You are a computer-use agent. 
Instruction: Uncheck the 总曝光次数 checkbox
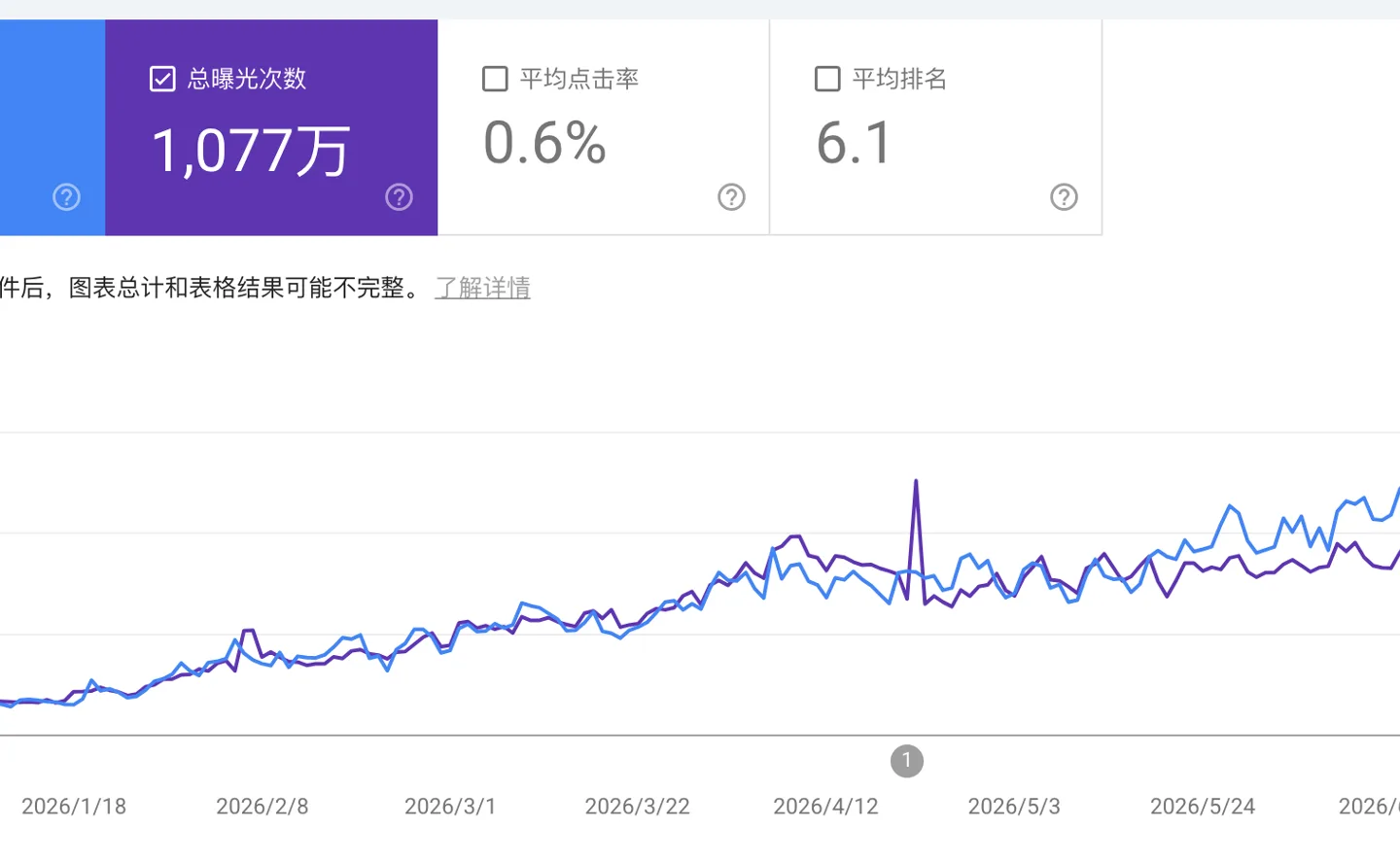coord(162,79)
